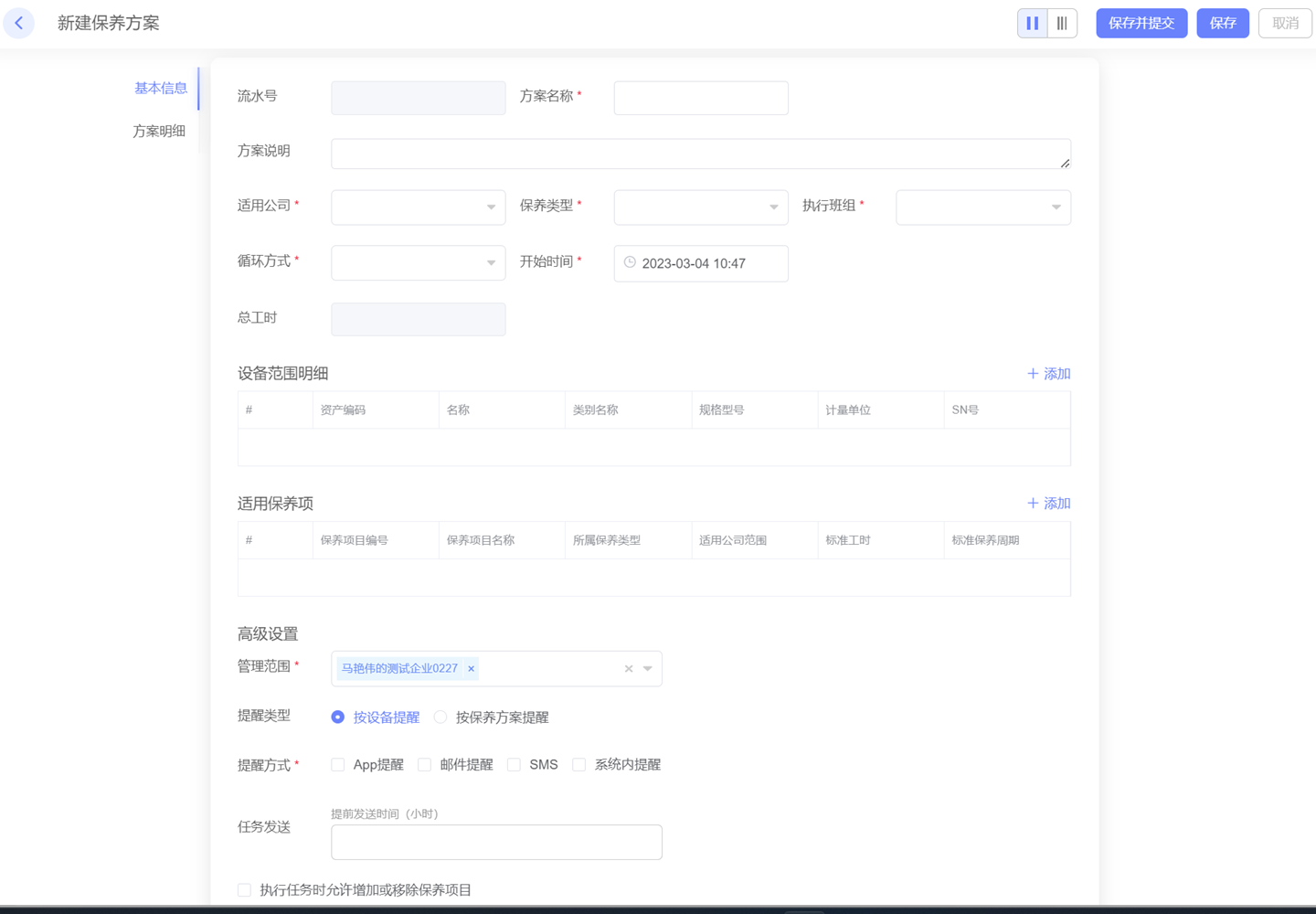Open the 基本信息 tab
Viewport: 1316px width, 914px height.
161,88
